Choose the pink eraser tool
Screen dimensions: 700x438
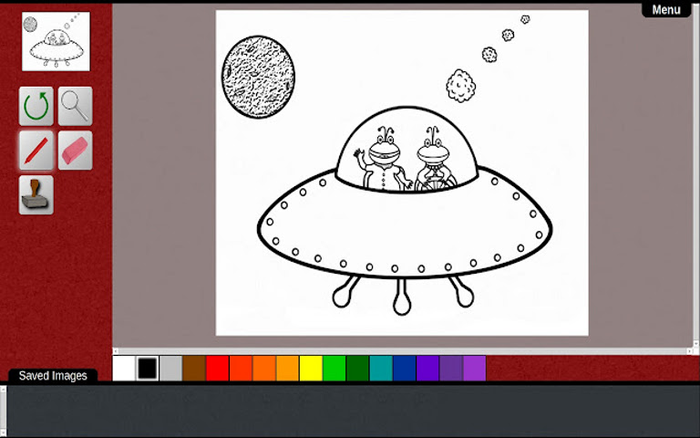tap(75, 150)
